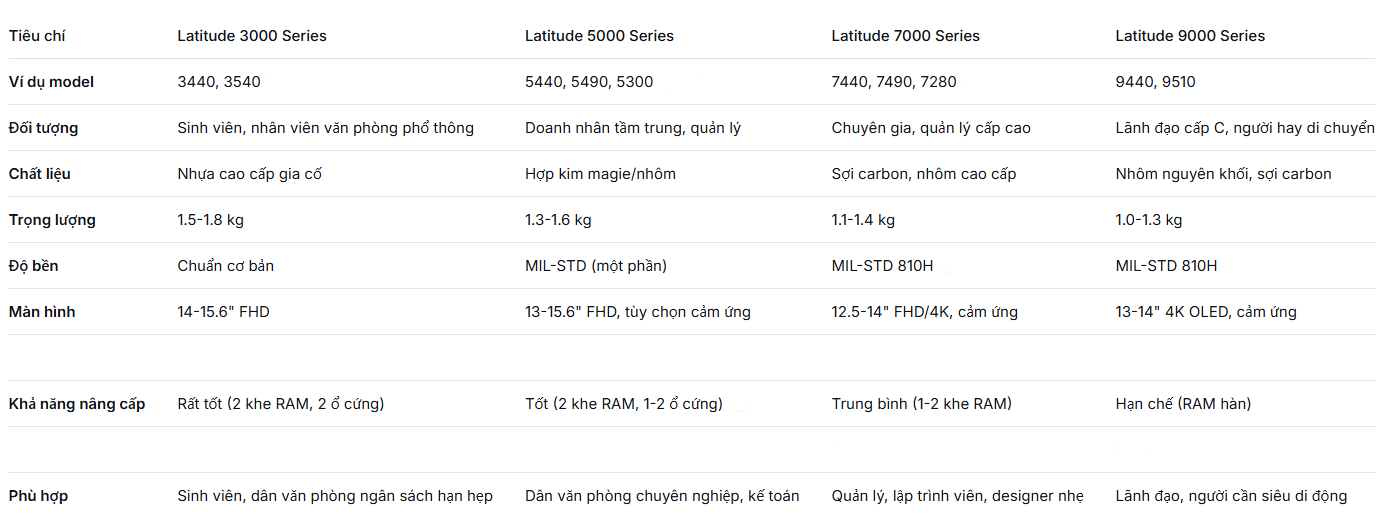1380x518 pixels.
Task: Click the Latitude 5000 Series column header
Action: pyautogui.click(x=599, y=36)
